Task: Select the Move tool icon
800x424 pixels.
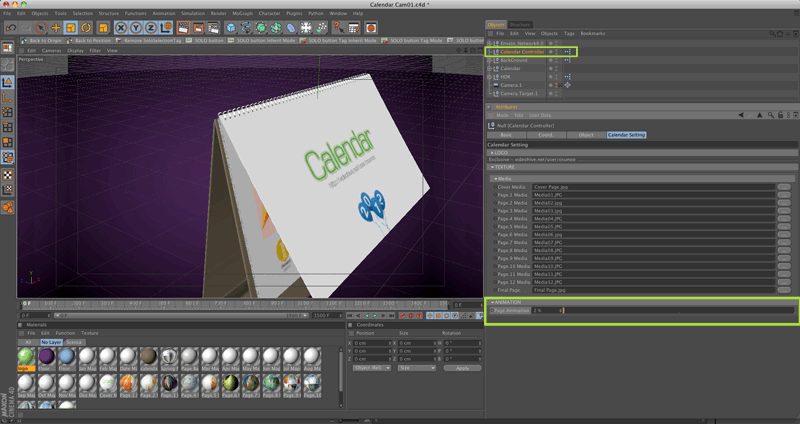Action: (56, 27)
